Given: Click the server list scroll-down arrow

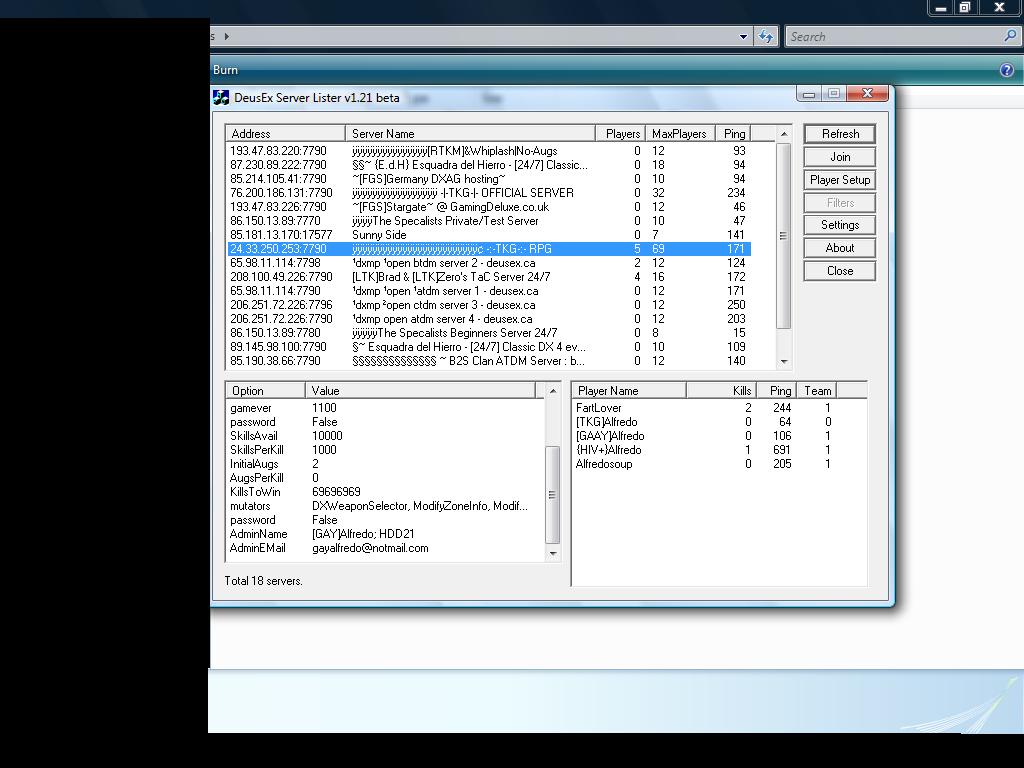Looking at the screenshot, I should pyautogui.click(x=784, y=361).
